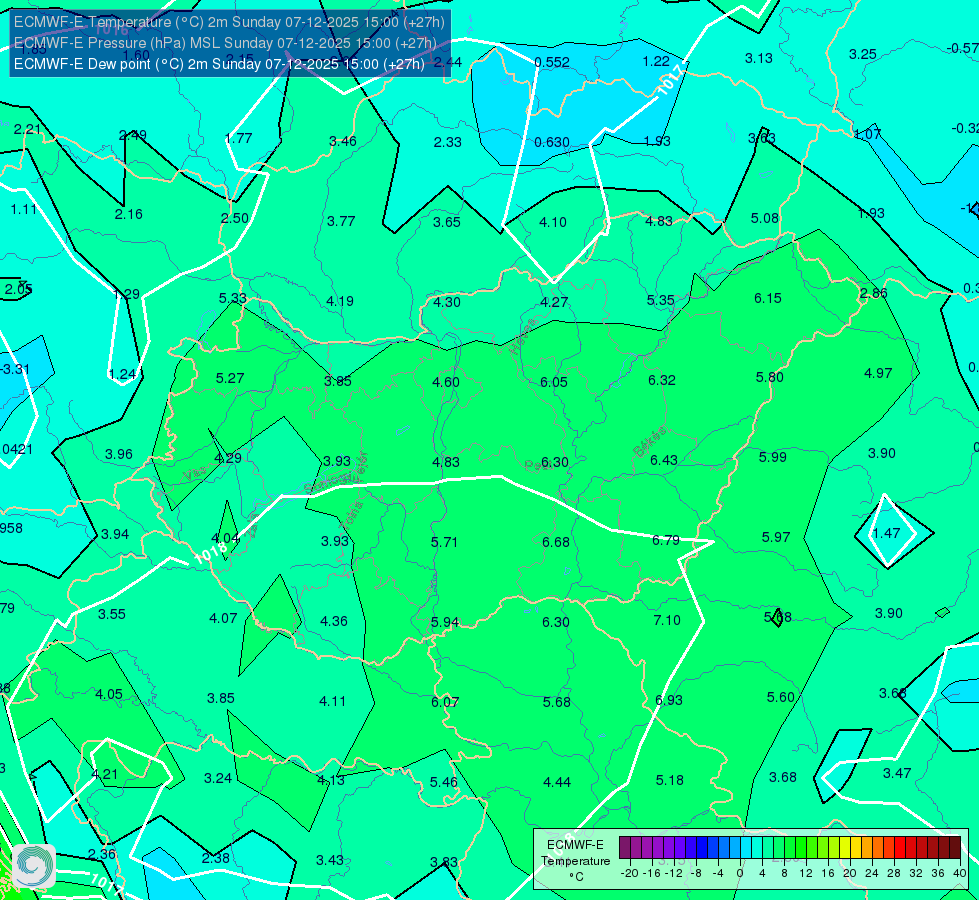
Task: Click the dark red legend swatch above 40
Action: pos(955,848)
